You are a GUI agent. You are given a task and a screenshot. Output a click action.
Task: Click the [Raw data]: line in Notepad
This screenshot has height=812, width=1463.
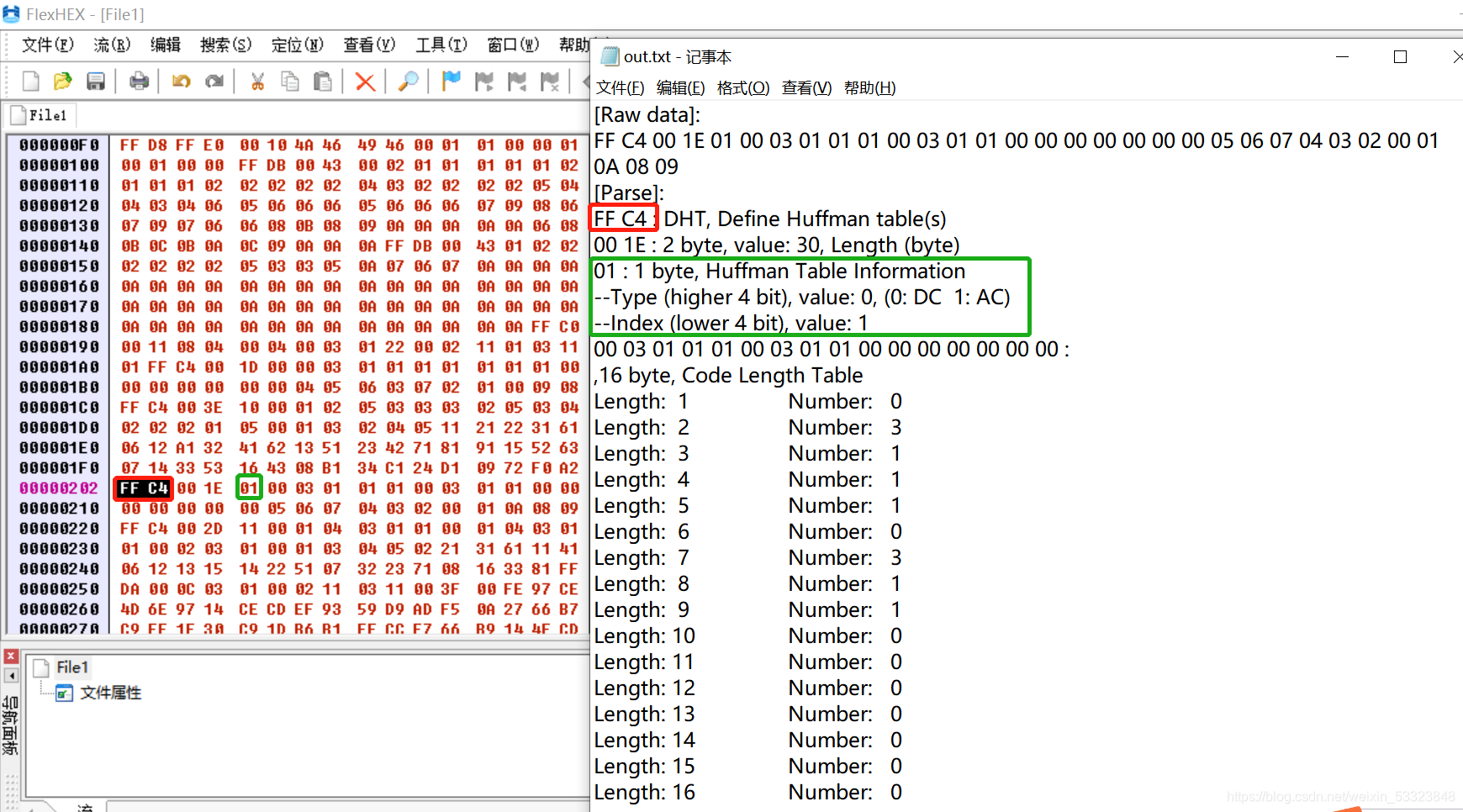(647, 114)
